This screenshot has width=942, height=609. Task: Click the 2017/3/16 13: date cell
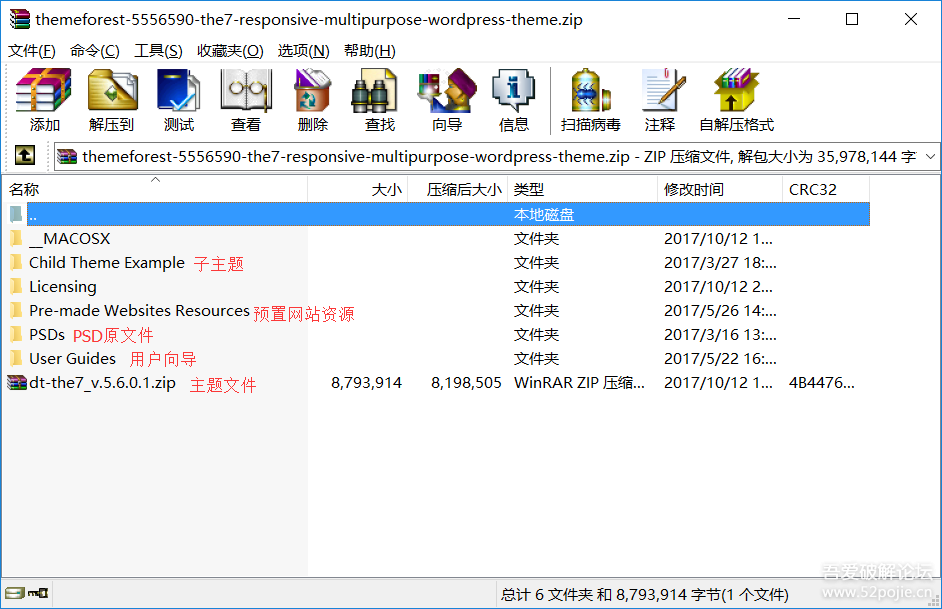[720, 335]
